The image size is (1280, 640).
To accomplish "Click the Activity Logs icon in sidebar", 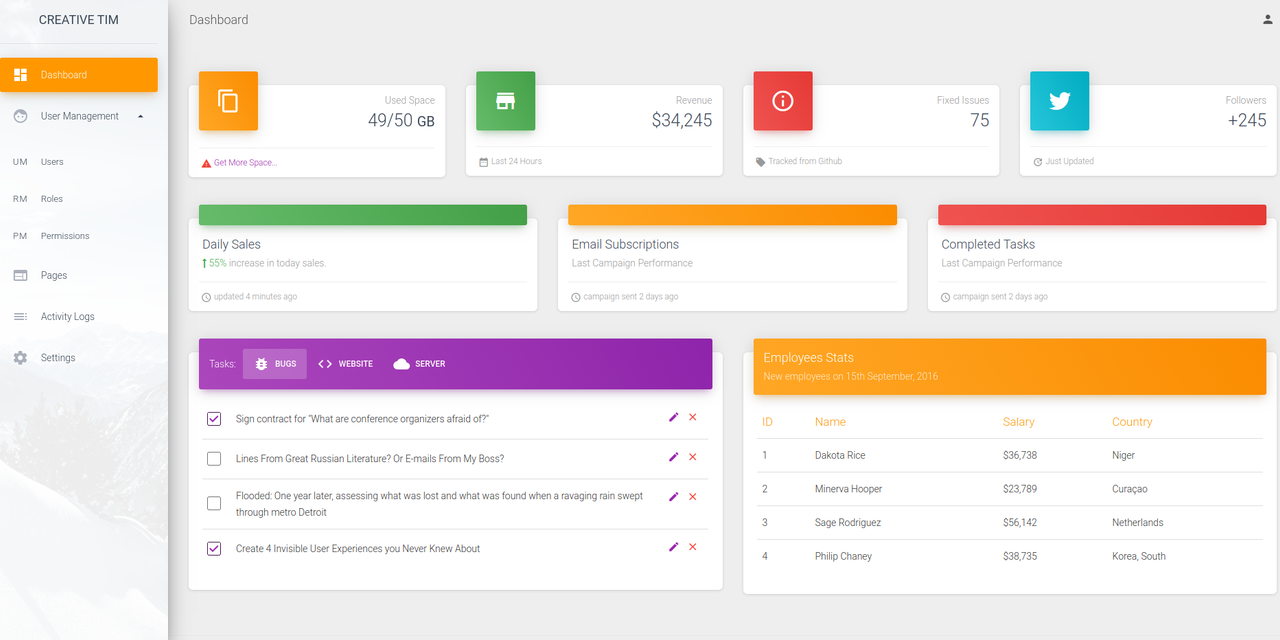I will point(21,316).
